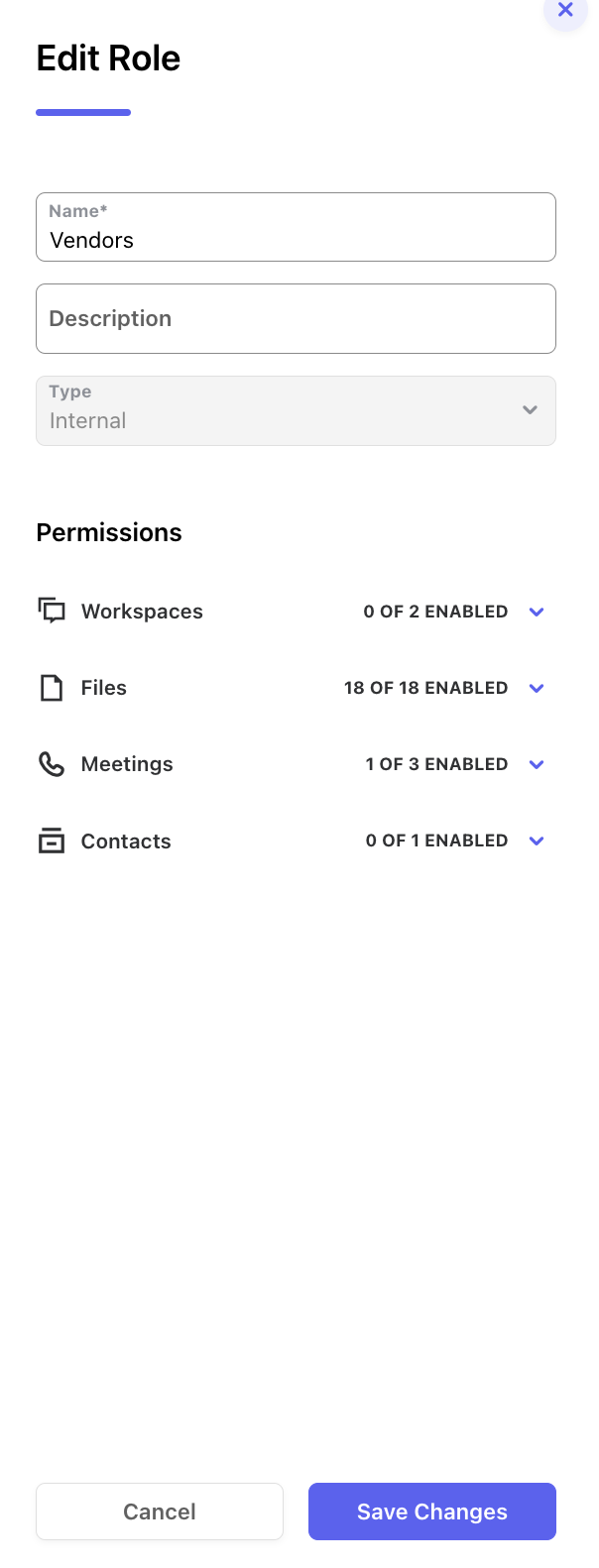
Task: Click the Name field containing Vendors
Action: tap(296, 227)
